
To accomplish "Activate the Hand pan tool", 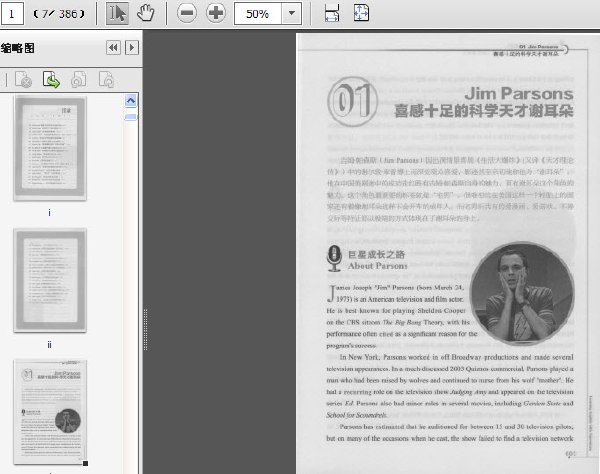I will pyautogui.click(x=145, y=14).
